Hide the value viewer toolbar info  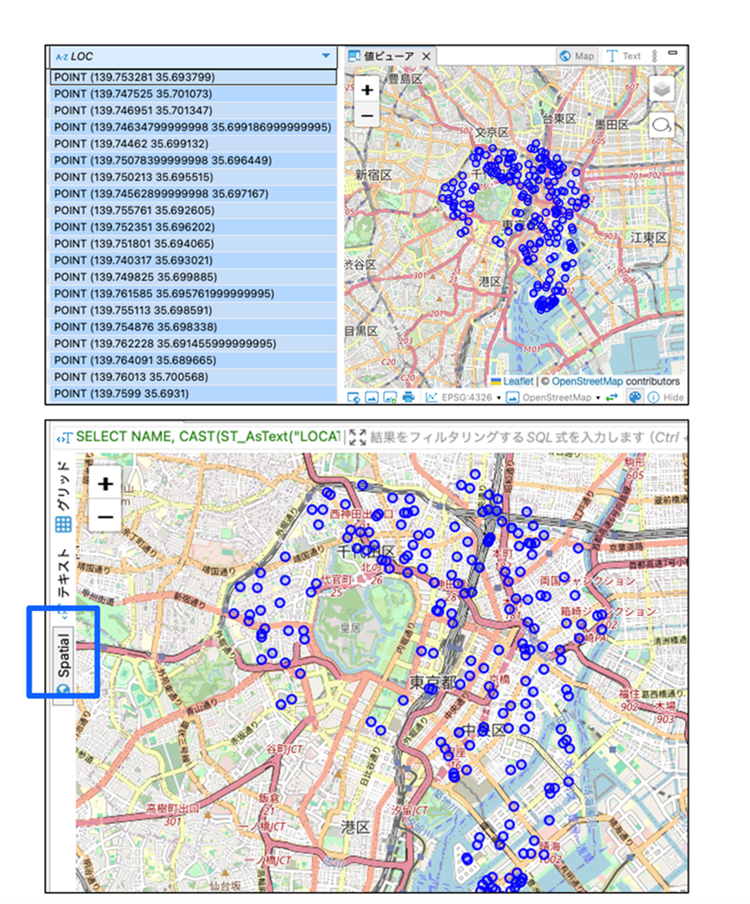click(664, 398)
